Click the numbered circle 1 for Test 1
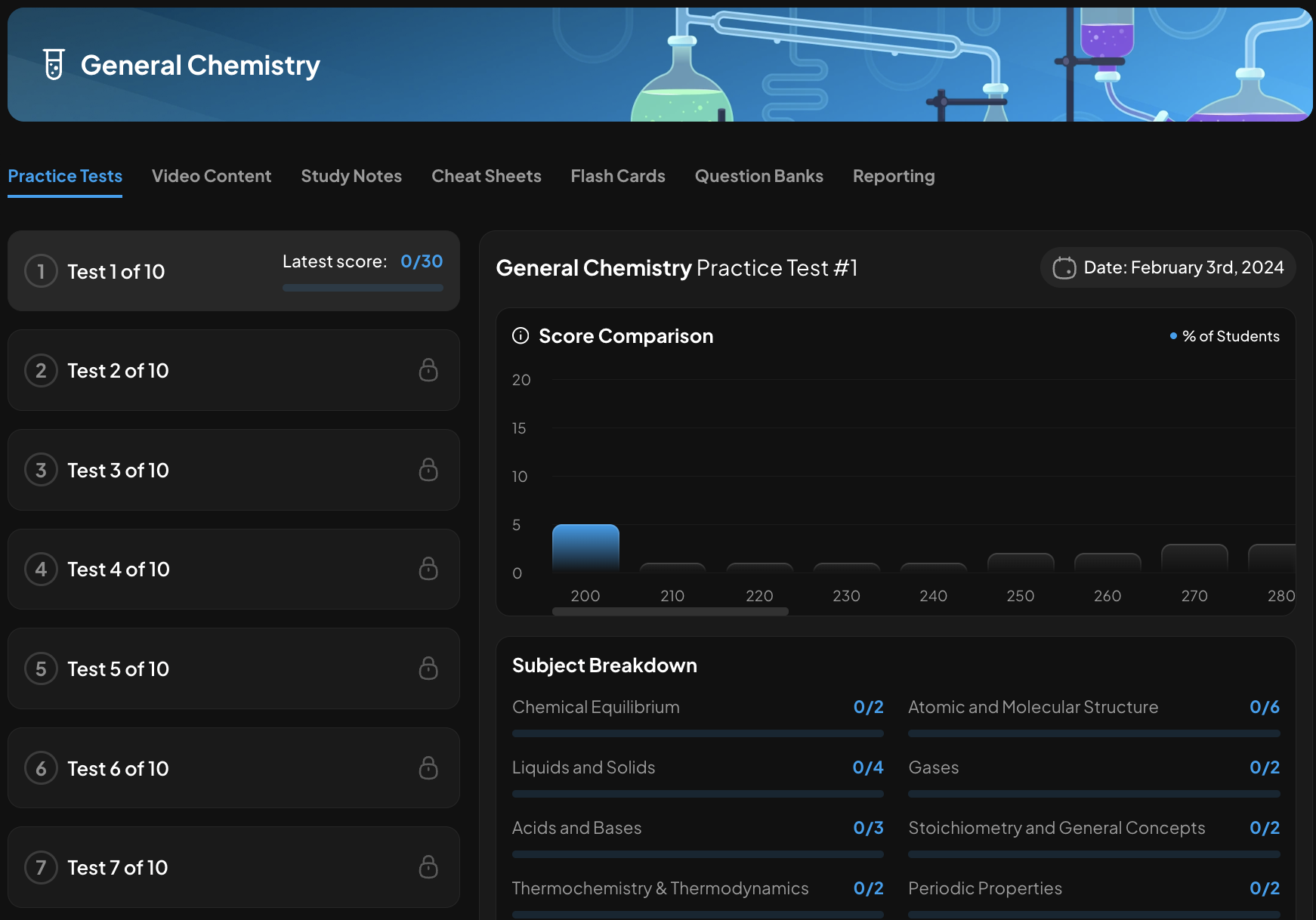The height and width of the screenshot is (920, 1316). (x=41, y=271)
